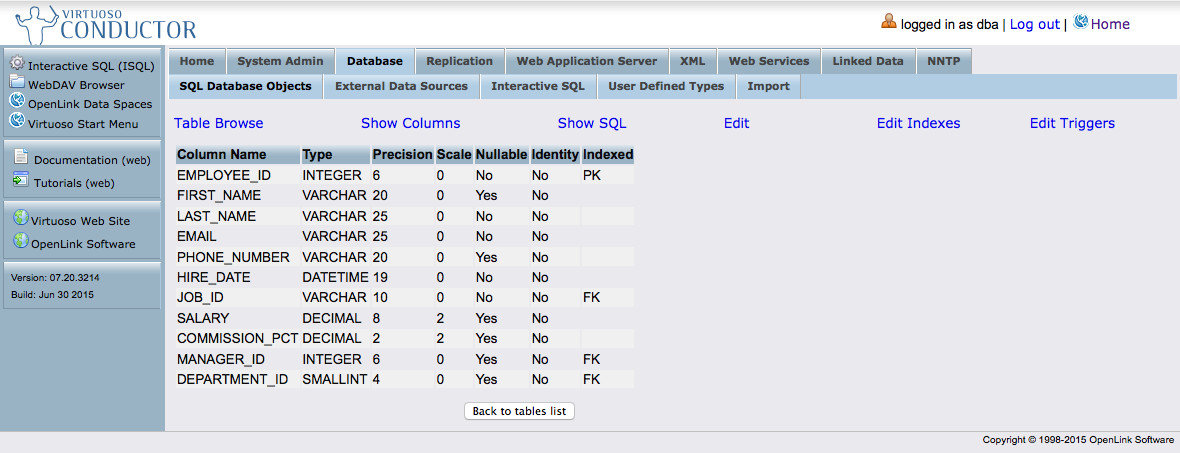
Task: Switch to the Linked Data tab
Action: tap(868, 61)
